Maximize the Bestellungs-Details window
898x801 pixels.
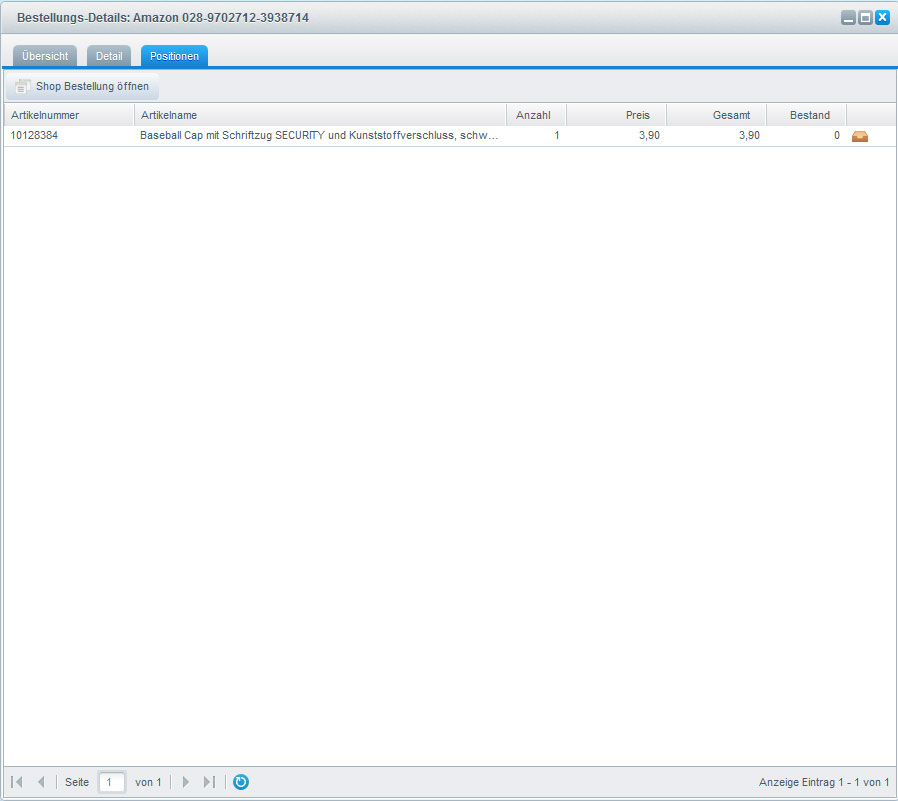(865, 18)
